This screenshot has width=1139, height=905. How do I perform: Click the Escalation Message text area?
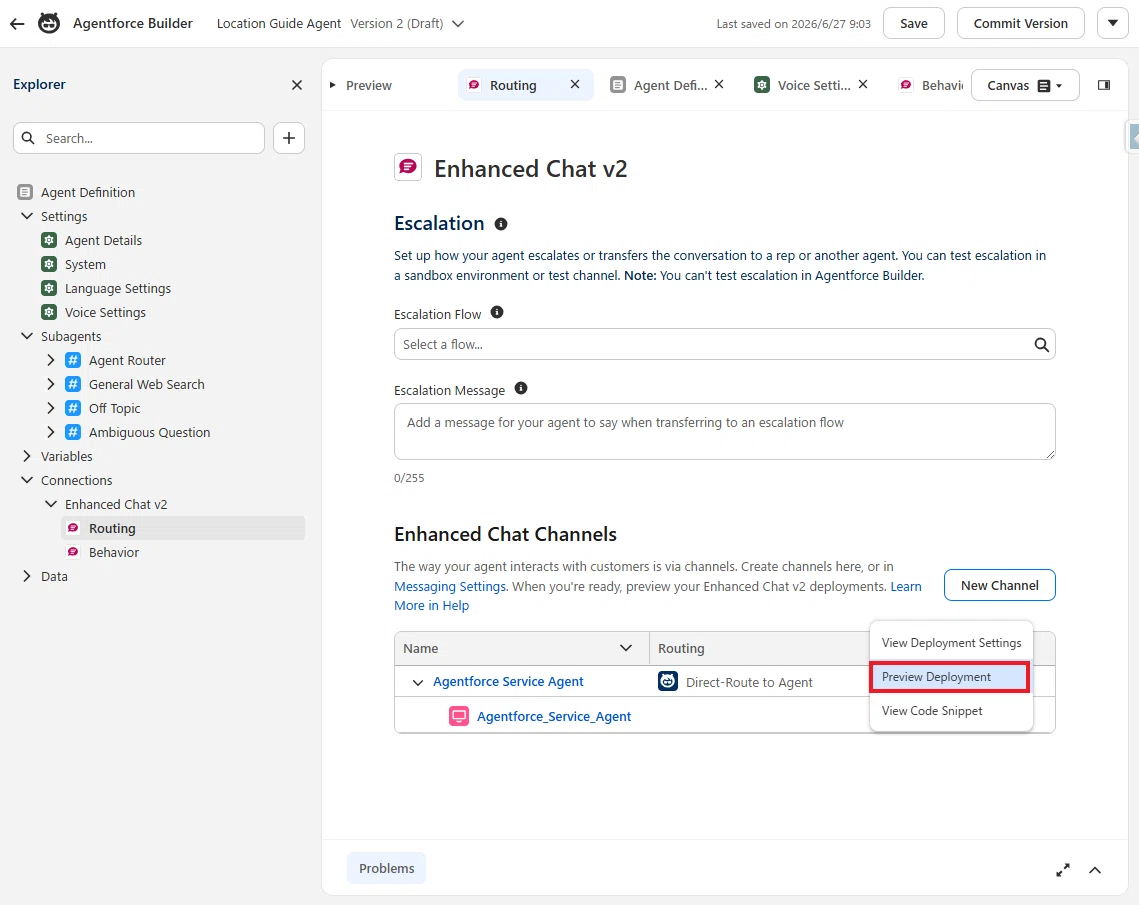[x=724, y=431]
